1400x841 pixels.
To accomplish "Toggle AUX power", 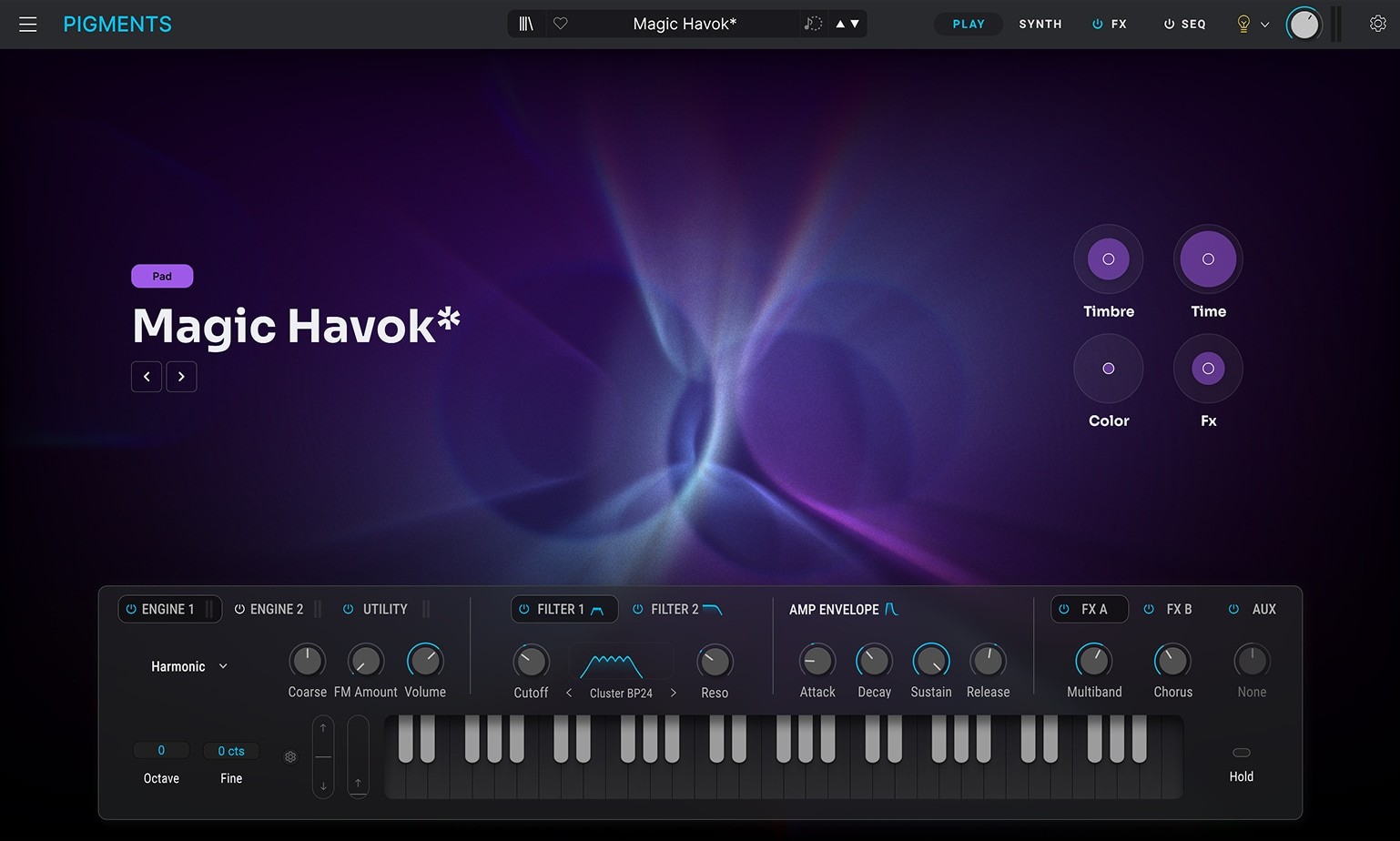I will pyautogui.click(x=1233, y=609).
